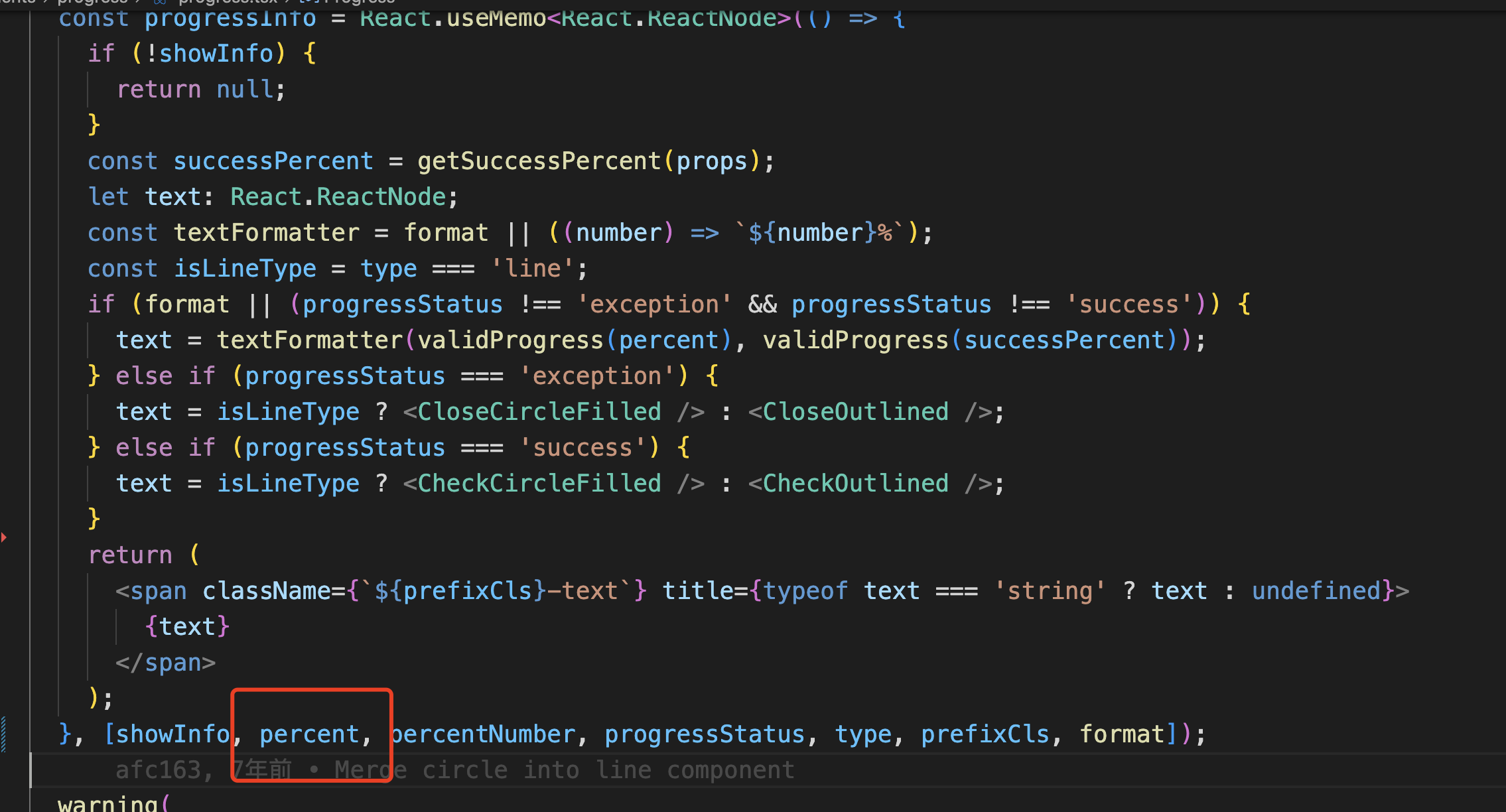Screen dimensions: 1506x812
Task: Place cursor on the getSuccessPercent function call
Action: tap(541, 161)
